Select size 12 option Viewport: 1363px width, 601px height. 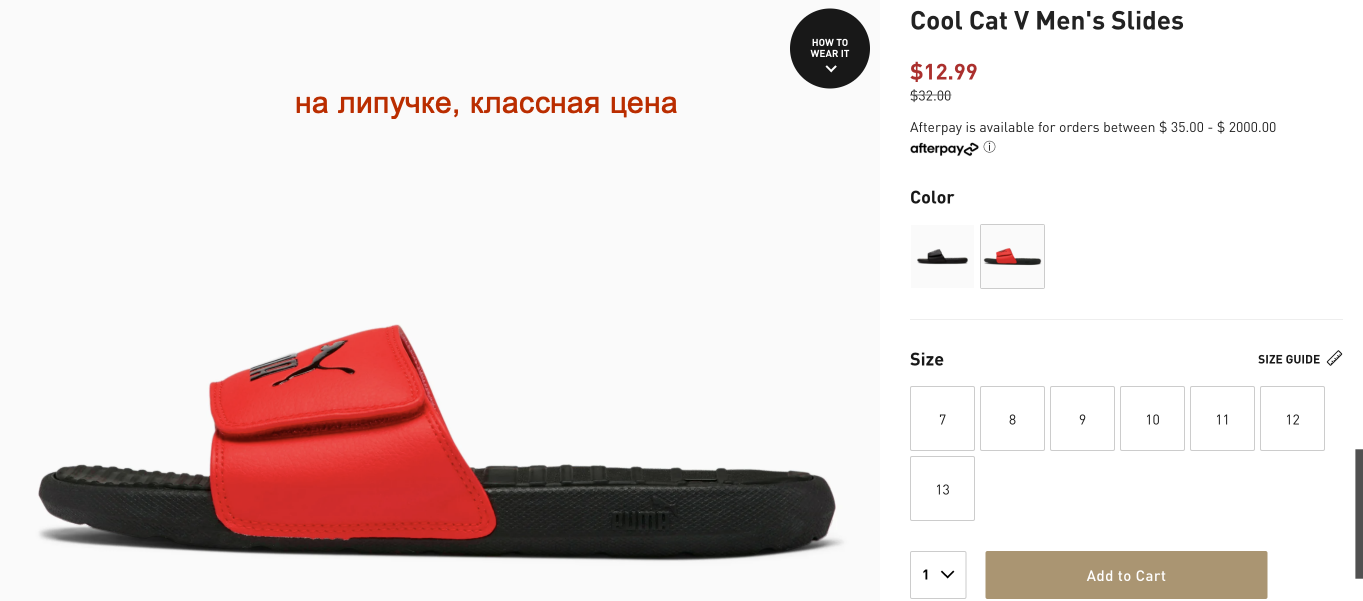point(1292,419)
